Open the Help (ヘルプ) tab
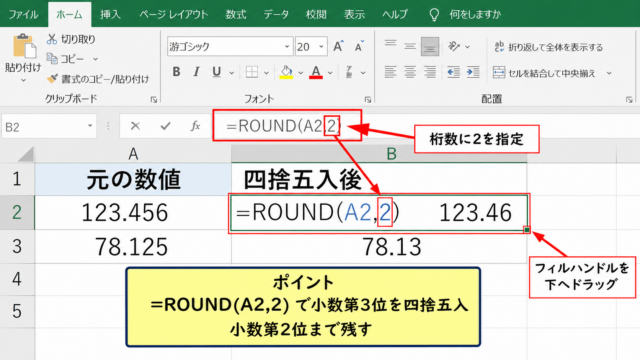The image size is (640, 360). 395,14
